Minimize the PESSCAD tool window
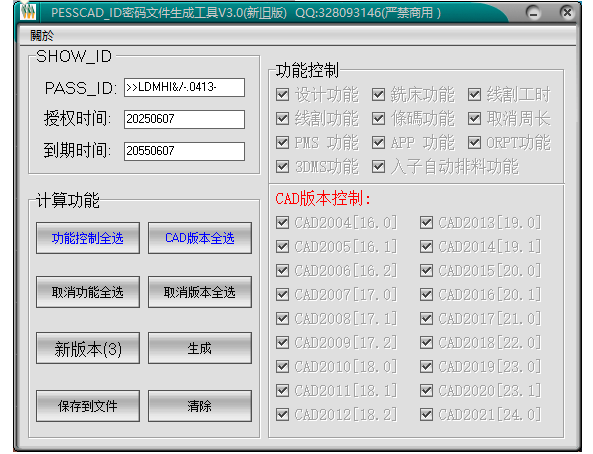The width and height of the screenshot is (593, 454). pos(533,13)
